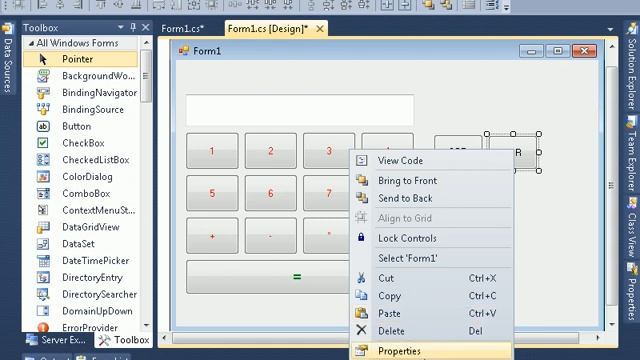Select the Pointer tool in Toolbox
Viewport: 640px width, 360px height.
(80, 59)
